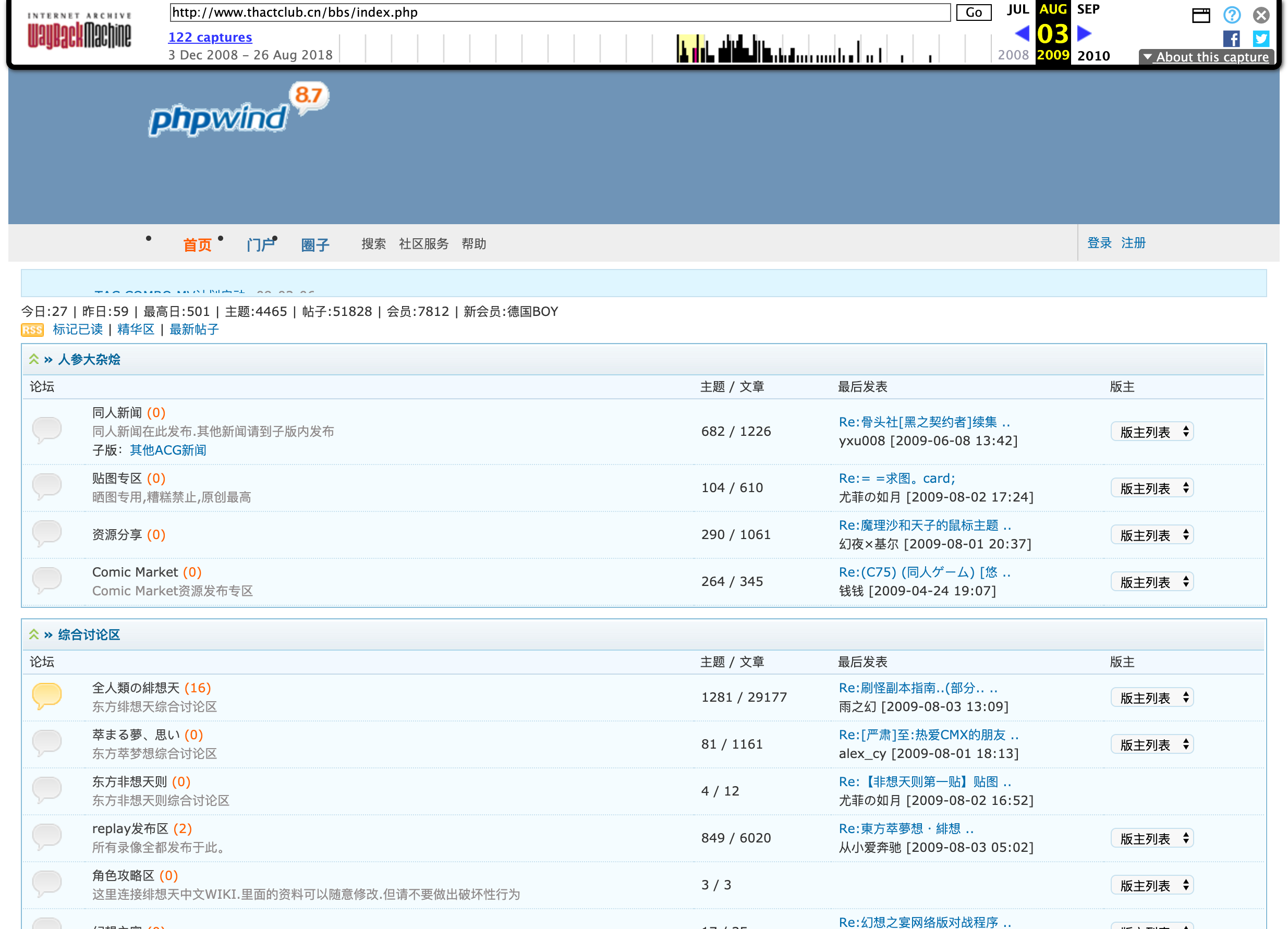Open the 搜索 menu item

374,243
